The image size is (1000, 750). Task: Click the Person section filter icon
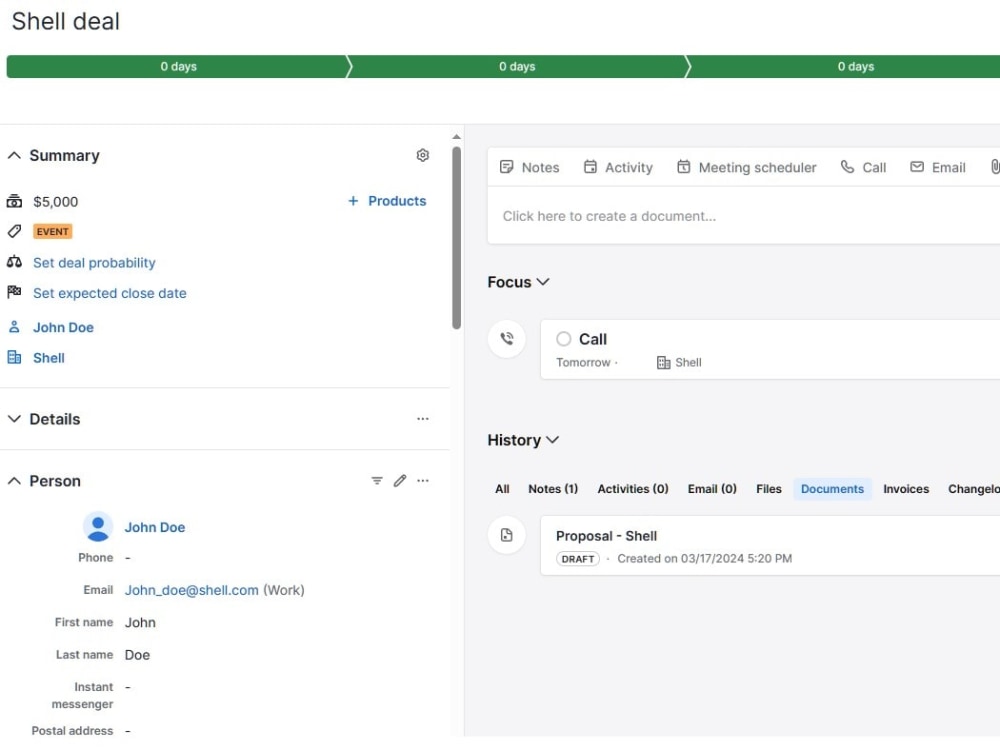[377, 480]
